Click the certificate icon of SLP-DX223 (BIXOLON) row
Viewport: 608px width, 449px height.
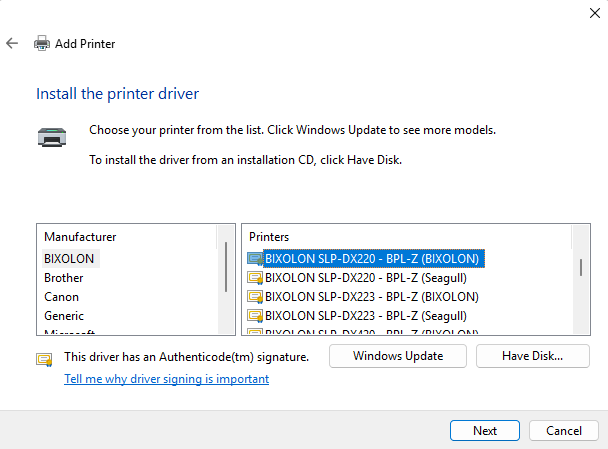click(255, 297)
